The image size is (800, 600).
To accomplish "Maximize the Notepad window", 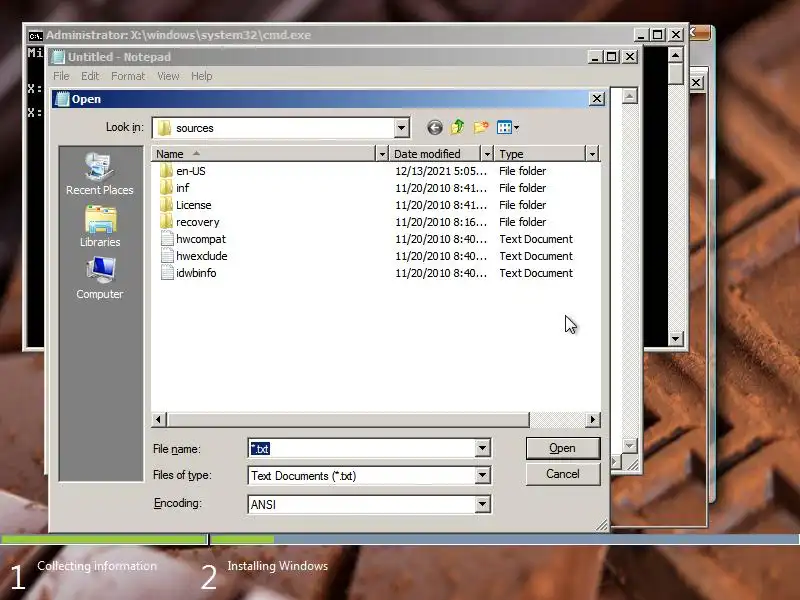I will [611, 57].
